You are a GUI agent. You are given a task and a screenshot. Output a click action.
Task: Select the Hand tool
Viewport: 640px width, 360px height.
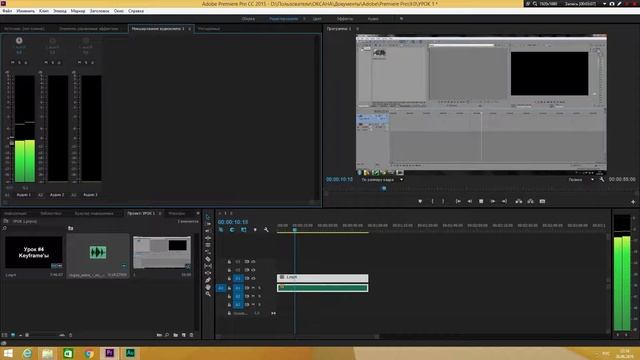pos(208,287)
